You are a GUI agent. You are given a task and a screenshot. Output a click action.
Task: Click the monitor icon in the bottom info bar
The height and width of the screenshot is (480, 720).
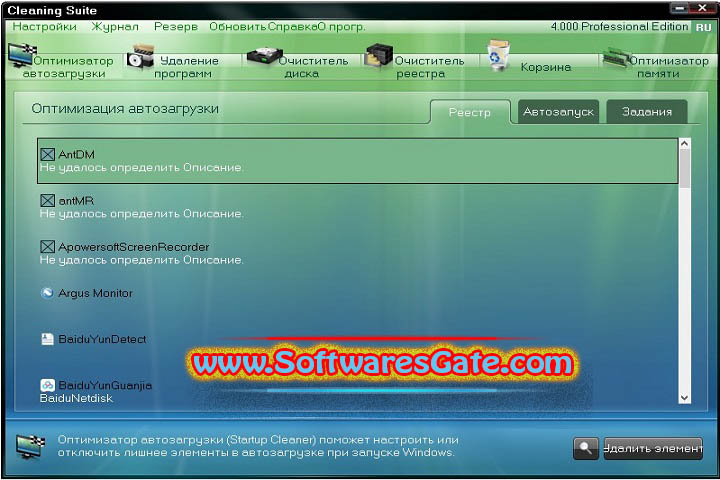[30, 446]
